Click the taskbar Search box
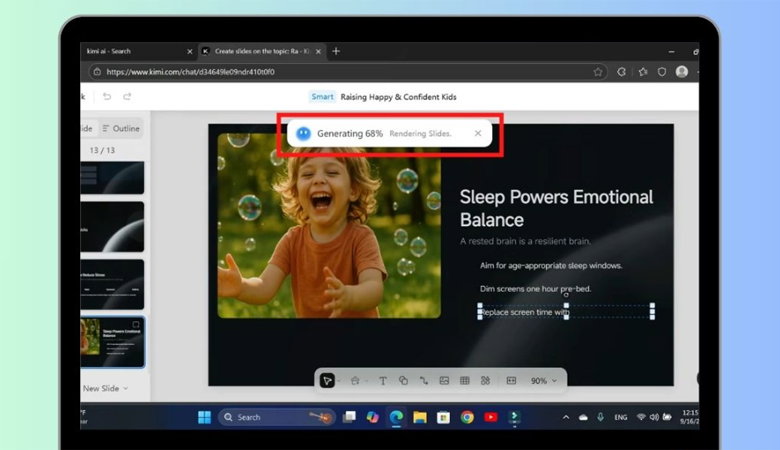Viewport: 780px width, 450px height. (276, 417)
